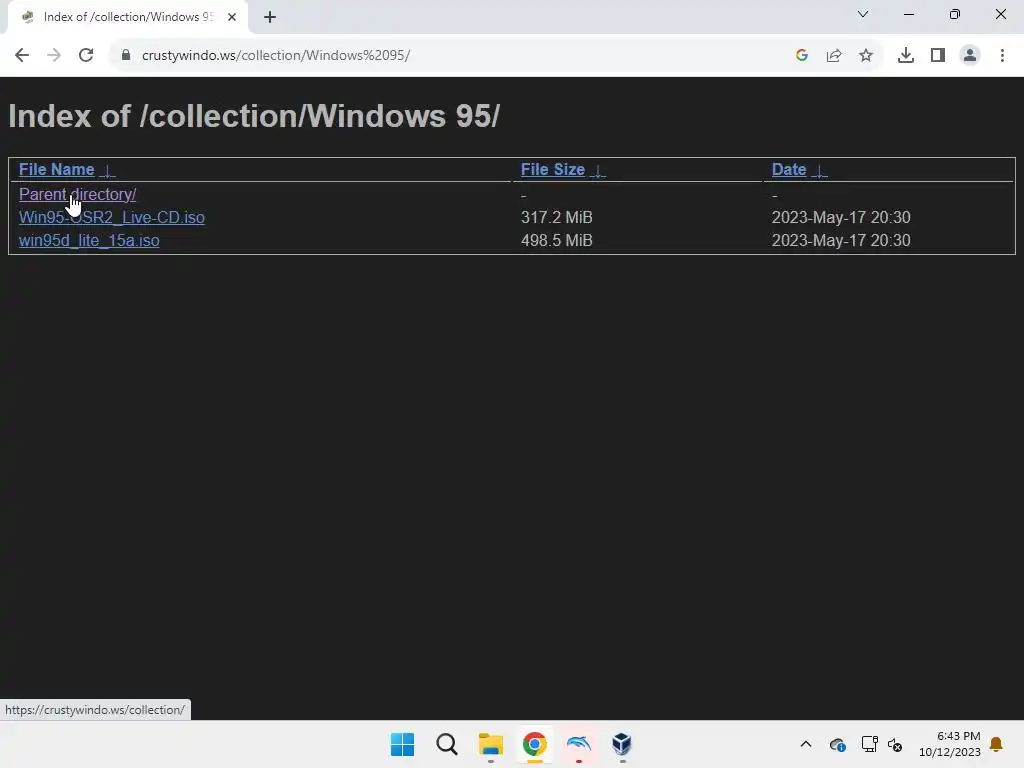Download Win95-OSR2_Live-CD.iso
This screenshot has width=1024, height=768.
pyautogui.click(x=112, y=217)
